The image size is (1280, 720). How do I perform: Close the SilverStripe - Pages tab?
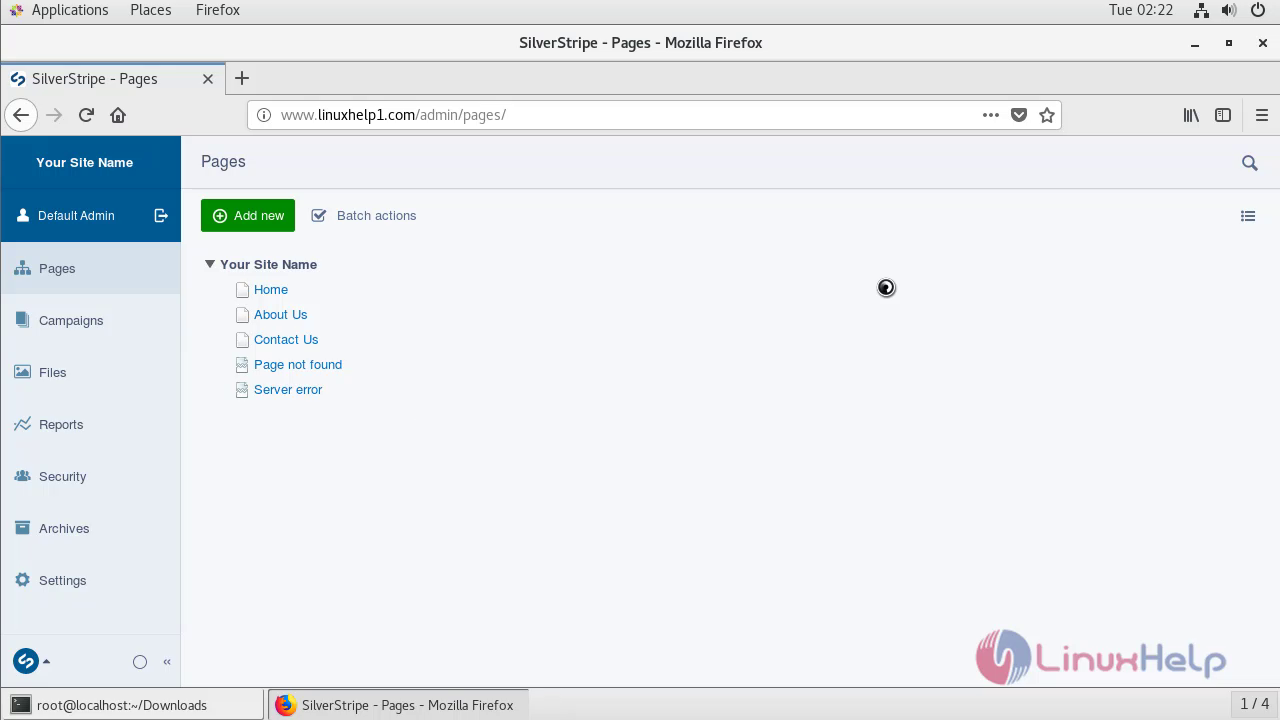pyautogui.click(x=208, y=79)
